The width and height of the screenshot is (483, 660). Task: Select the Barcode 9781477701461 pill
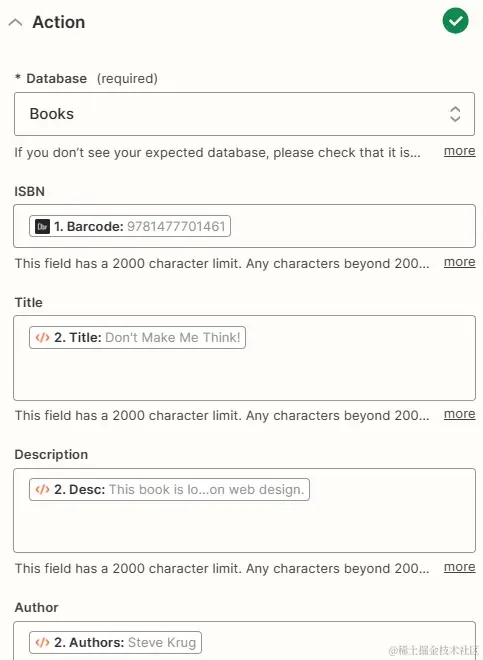point(130,226)
